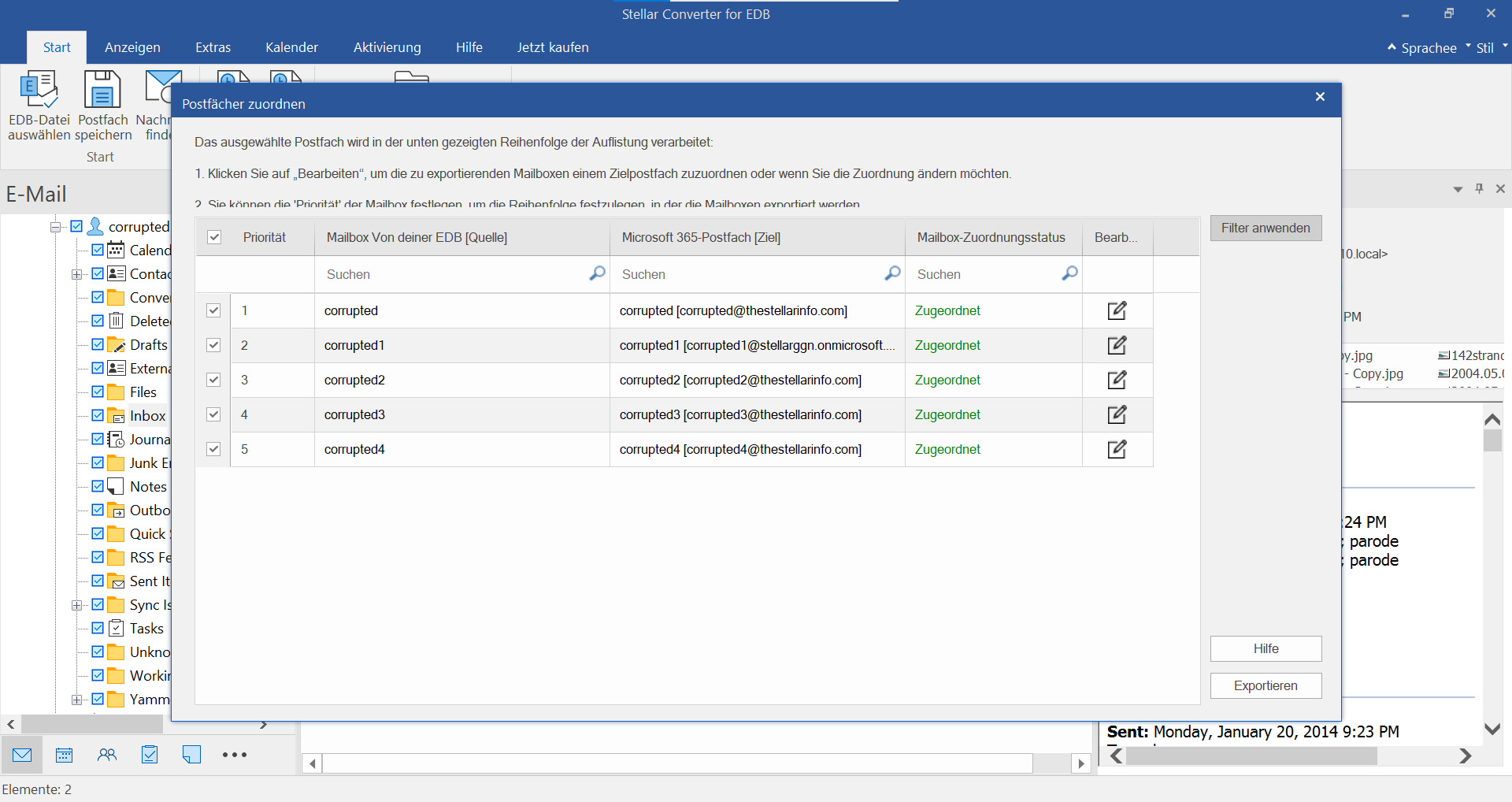Click search magnifier in the Zuordnungsstatus column
Screen dimensions: 1512x802
[x=1069, y=273]
